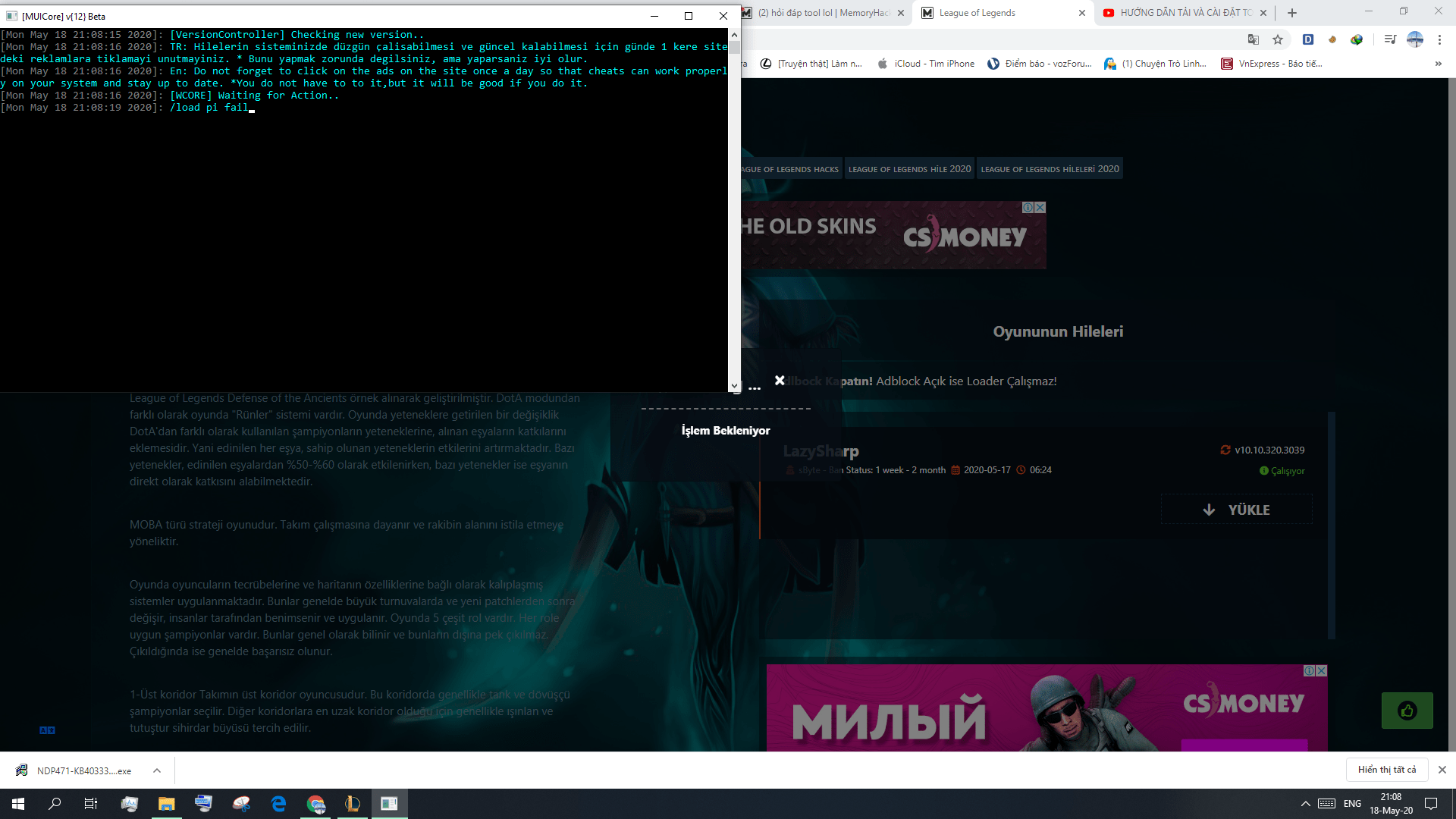Expand options for the NDP471 download item
The width and height of the screenshot is (1456, 819).
click(157, 770)
